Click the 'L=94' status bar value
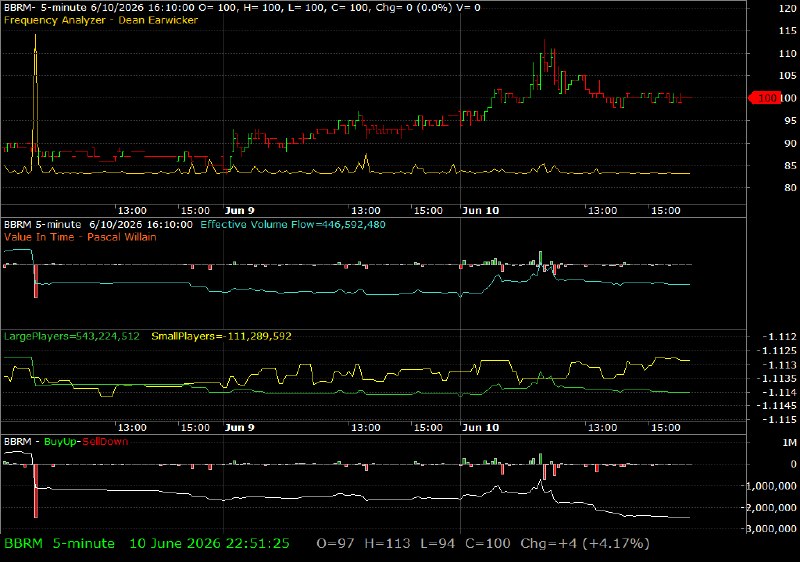 click(437, 544)
